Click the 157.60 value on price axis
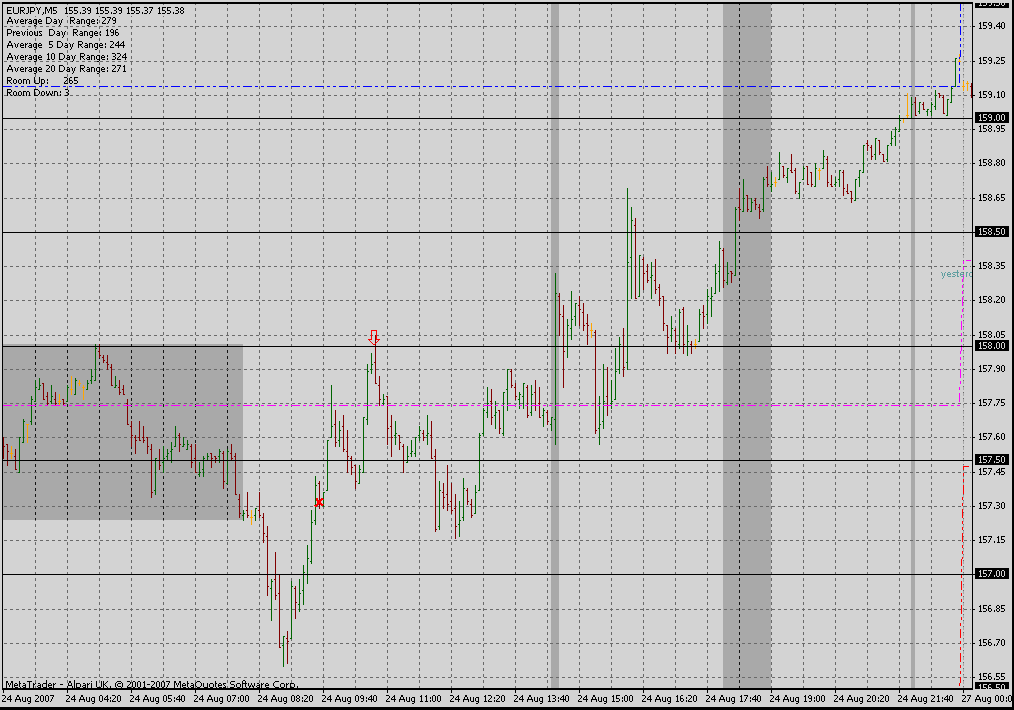 991,437
